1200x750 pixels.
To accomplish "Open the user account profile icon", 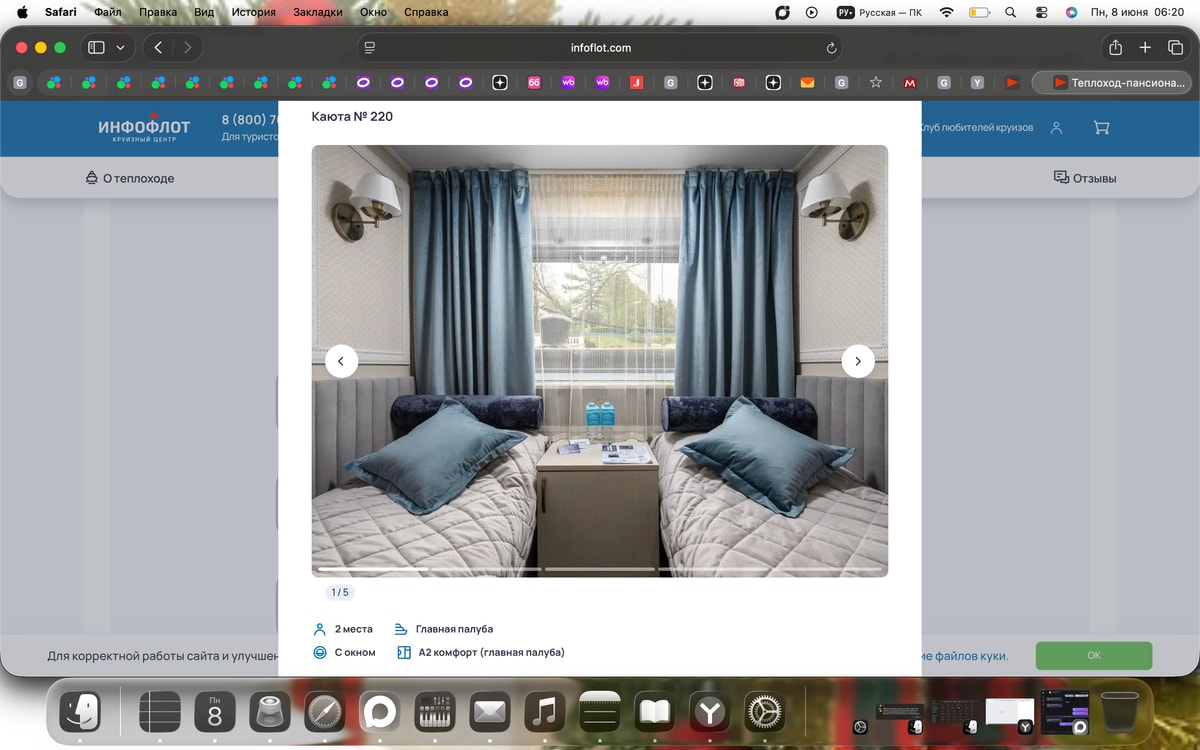I will [1056, 128].
